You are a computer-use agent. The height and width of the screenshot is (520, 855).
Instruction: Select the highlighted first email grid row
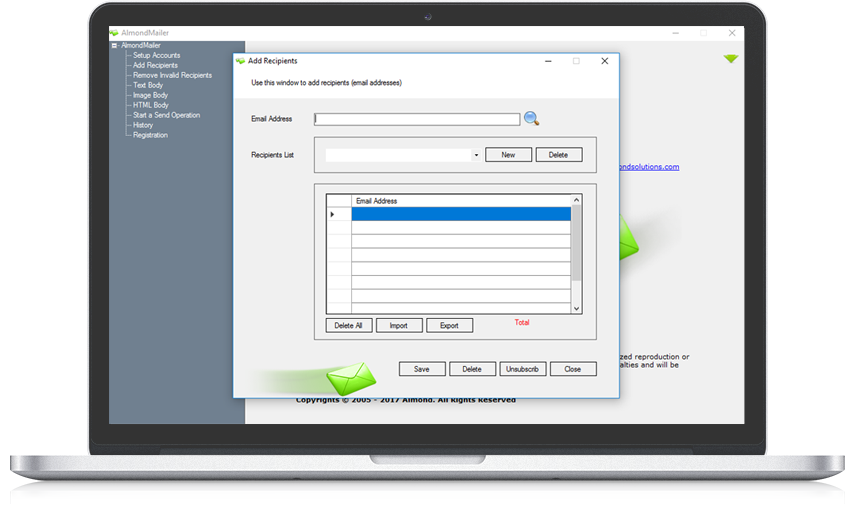point(461,214)
